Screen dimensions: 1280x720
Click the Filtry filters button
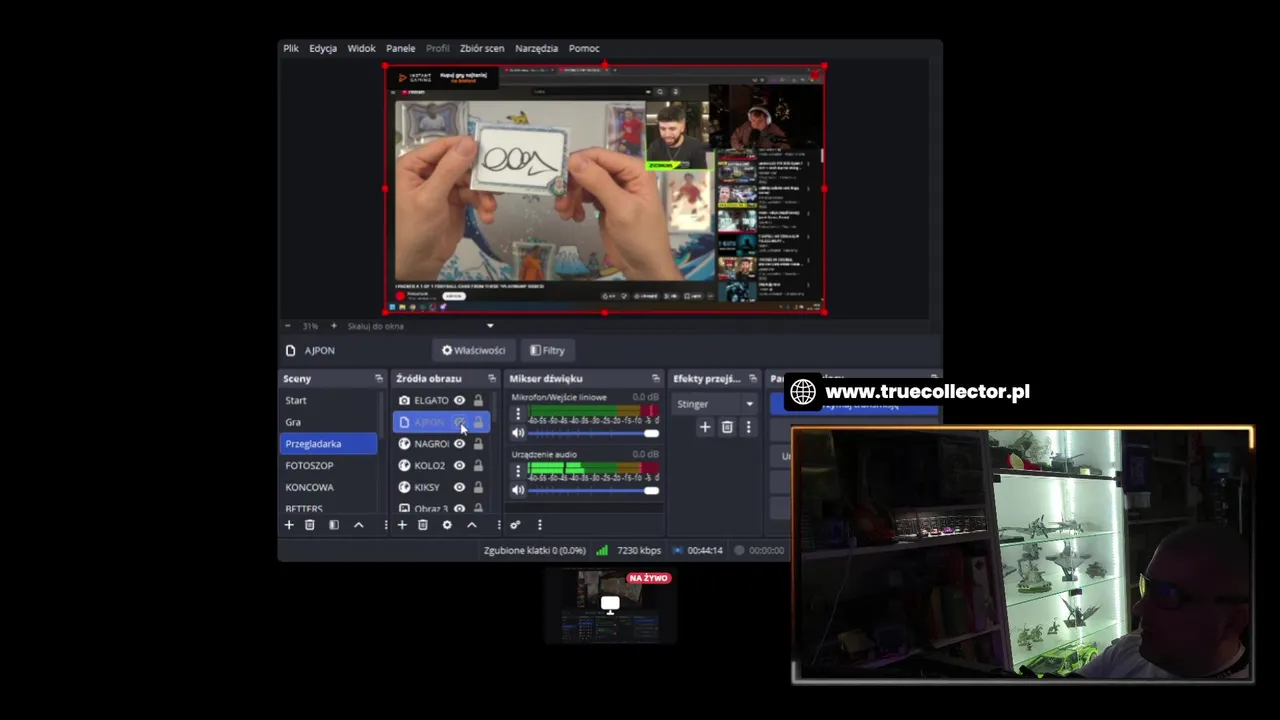pyautogui.click(x=547, y=350)
